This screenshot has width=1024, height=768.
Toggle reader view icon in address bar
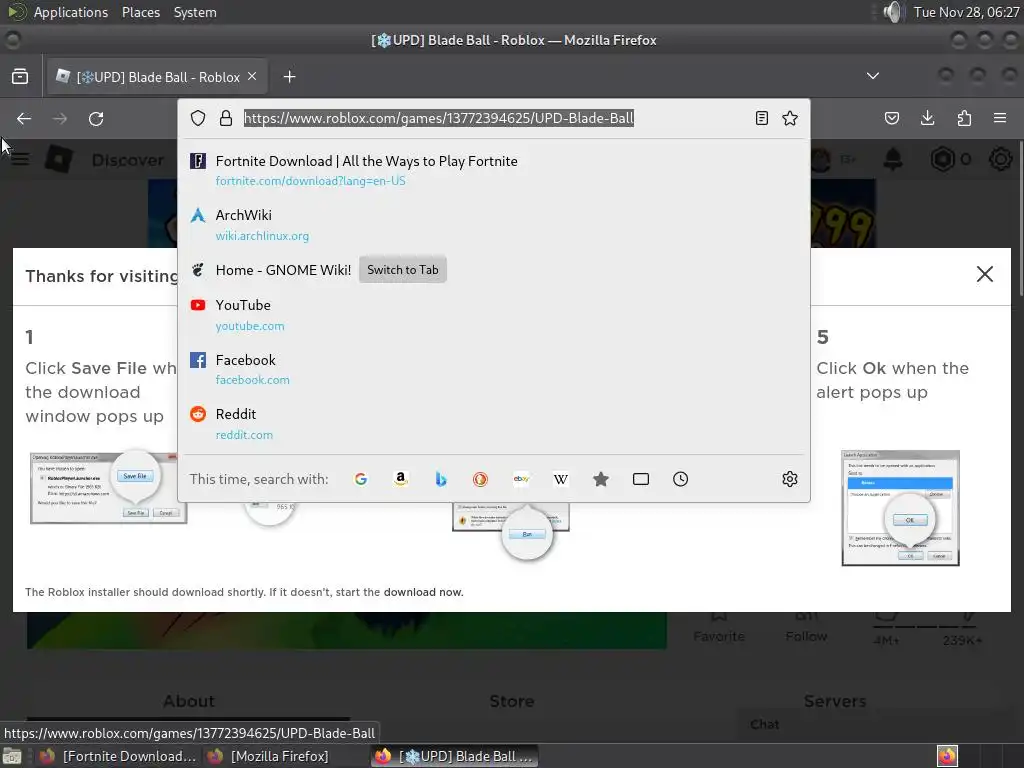(761, 118)
